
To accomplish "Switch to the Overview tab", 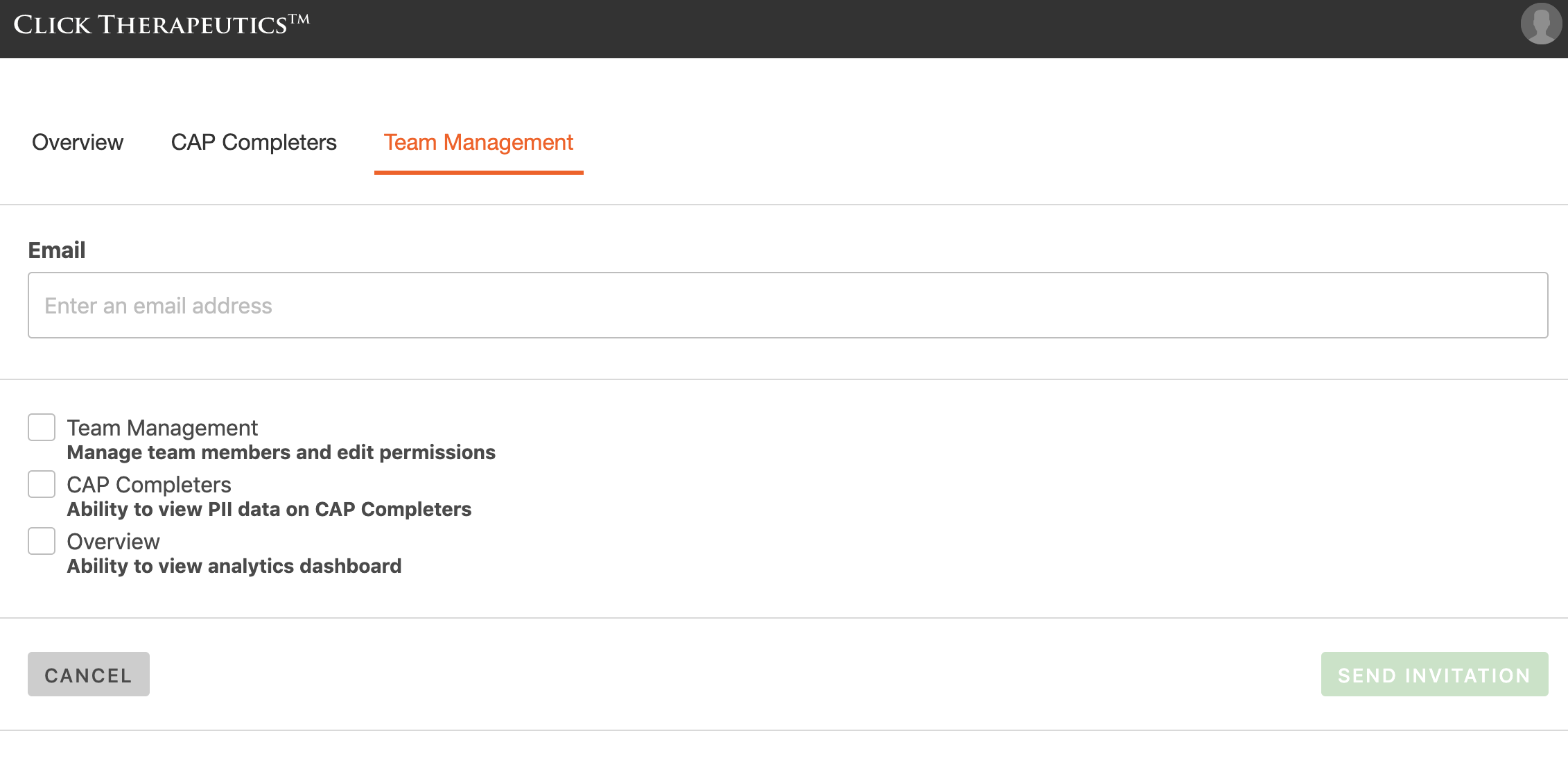I will [78, 142].
